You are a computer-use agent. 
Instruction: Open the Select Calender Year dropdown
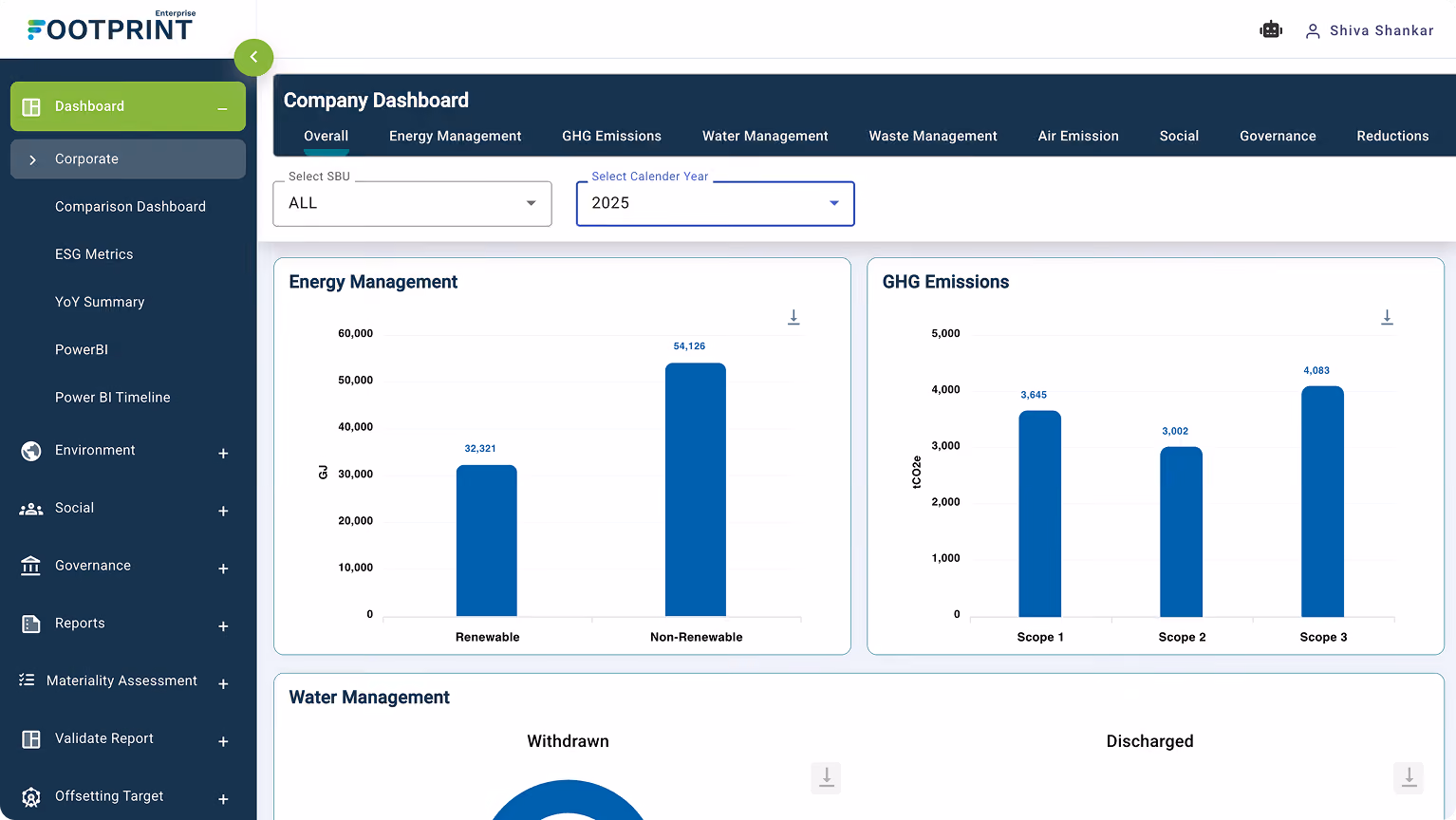click(x=716, y=203)
